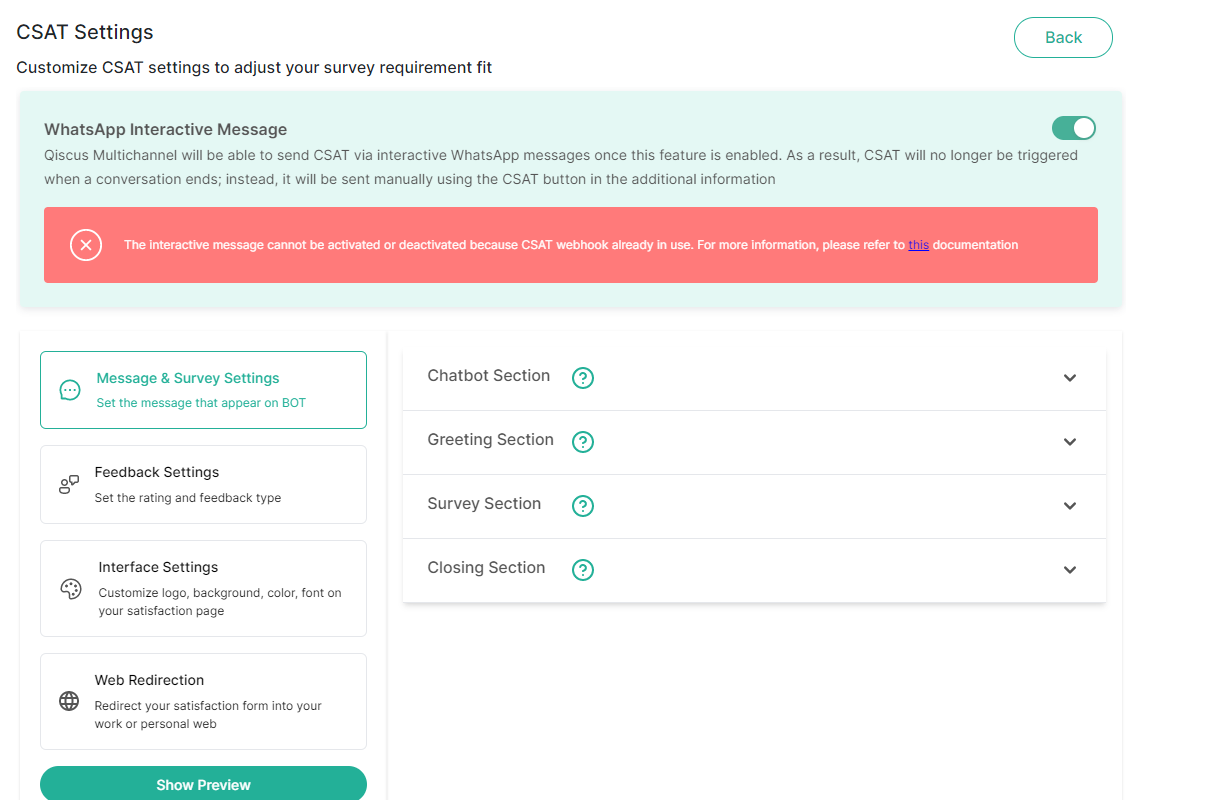Screen dimensions: 1213x800
Task: Click the globe icon for Web Redirection
Action: point(69,701)
